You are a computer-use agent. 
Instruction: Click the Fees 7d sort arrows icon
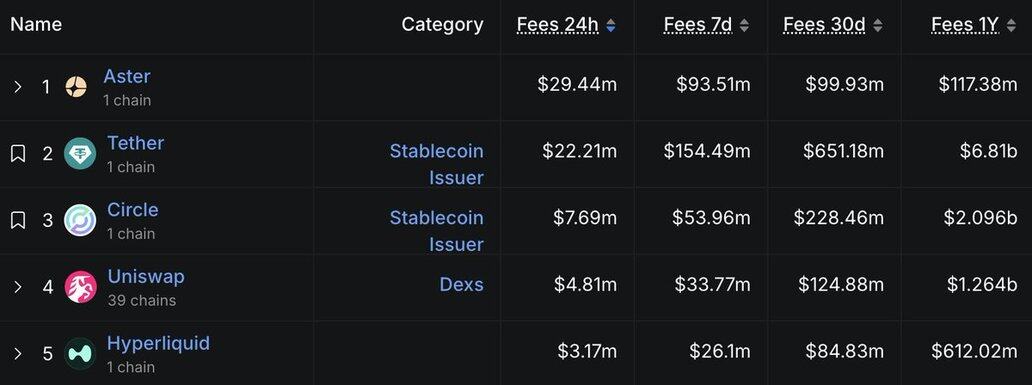tap(744, 25)
